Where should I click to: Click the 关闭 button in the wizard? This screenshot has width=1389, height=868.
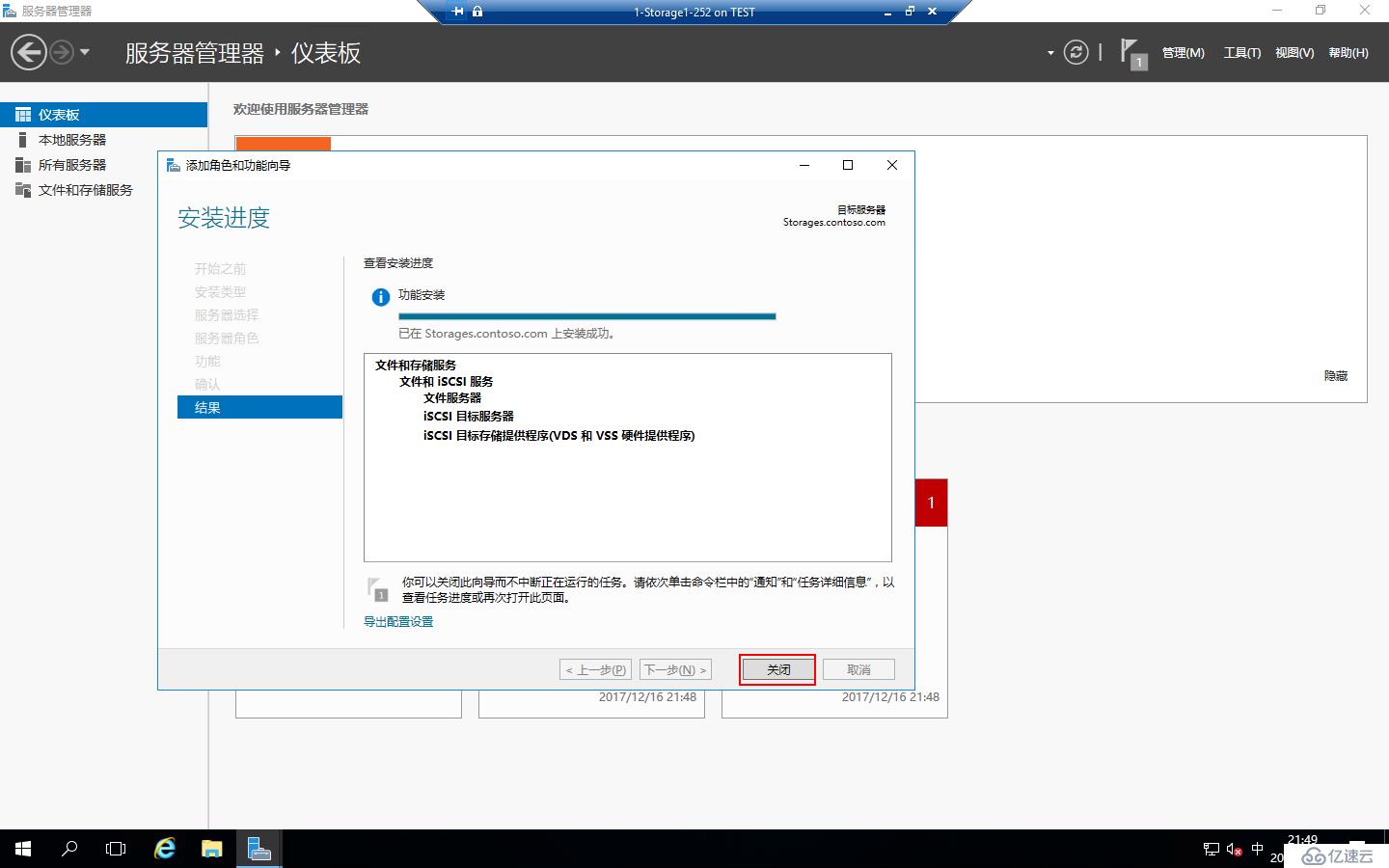(778, 669)
